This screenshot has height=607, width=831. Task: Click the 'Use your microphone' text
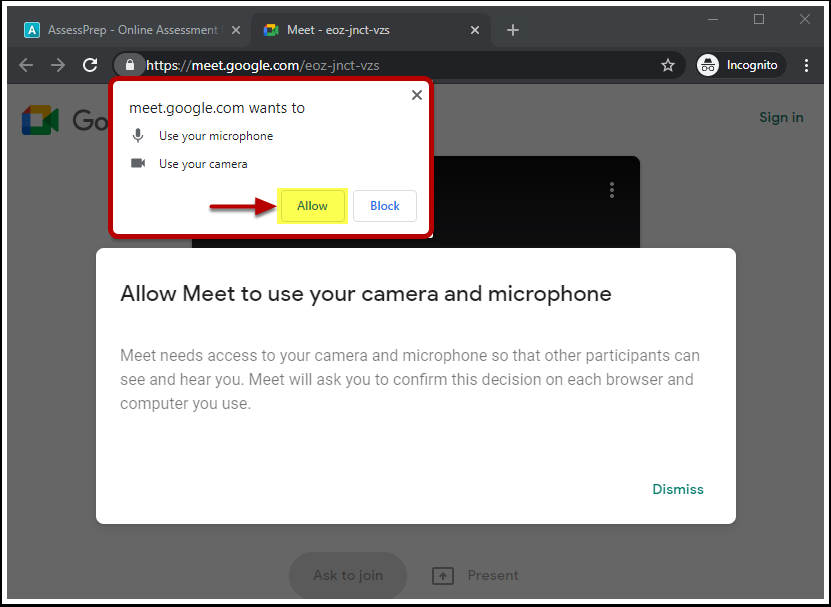tap(216, 136)
